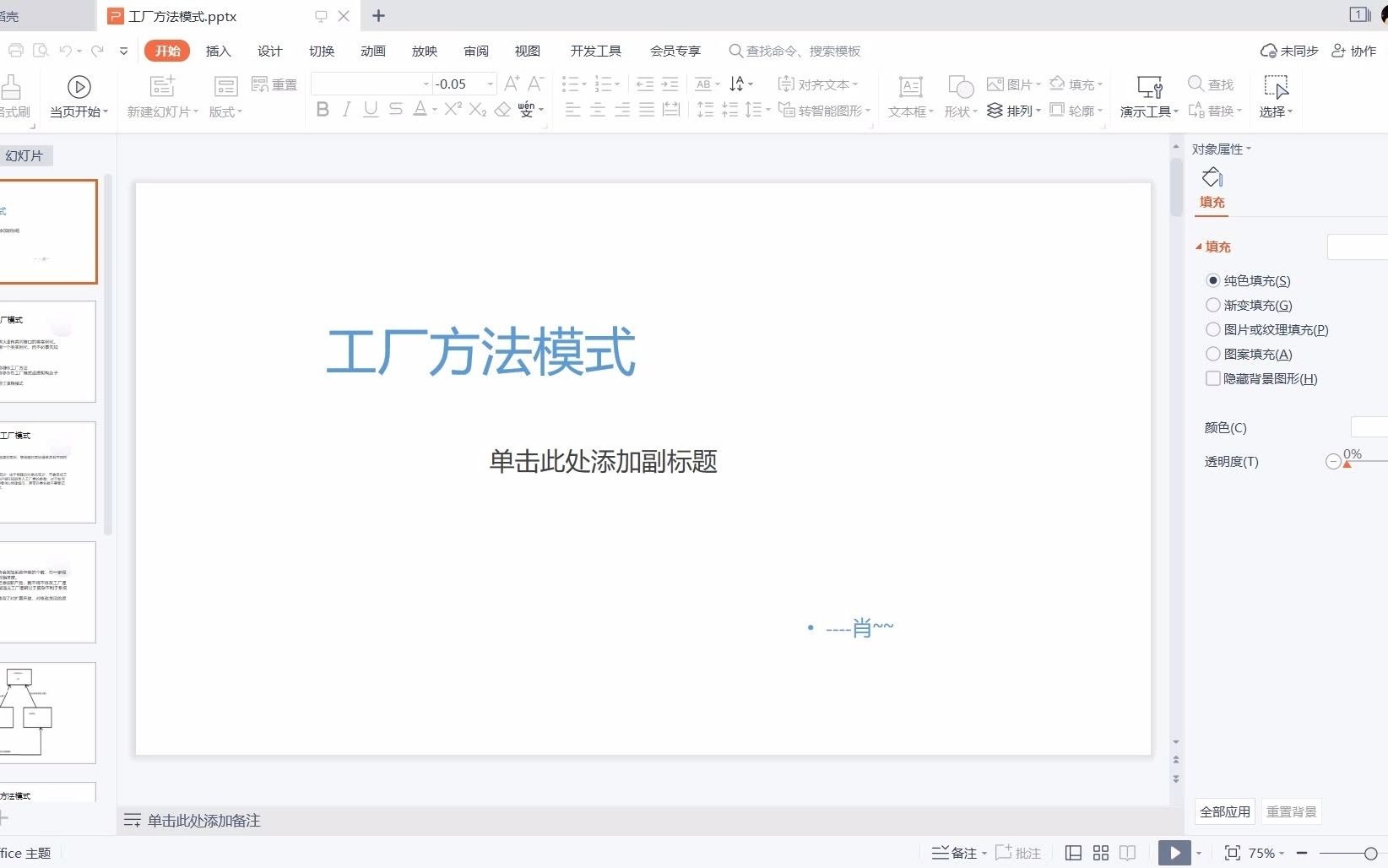Open the 颜色 color picker box
This screenshot has height=868, width=1388.
(1369, 427)
